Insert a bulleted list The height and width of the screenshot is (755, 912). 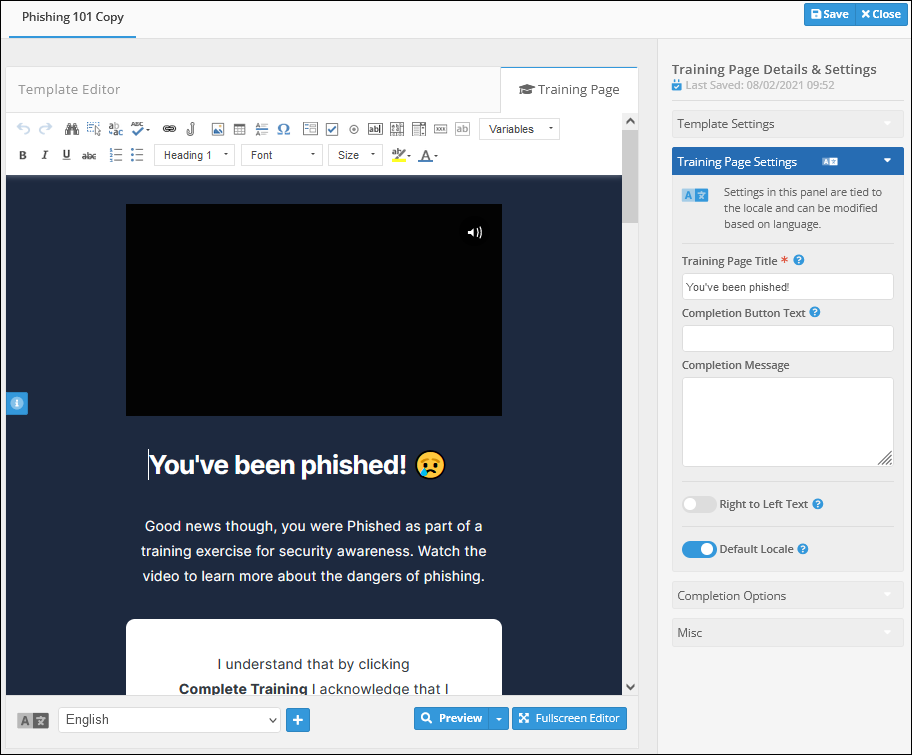[x=137, y=155]
